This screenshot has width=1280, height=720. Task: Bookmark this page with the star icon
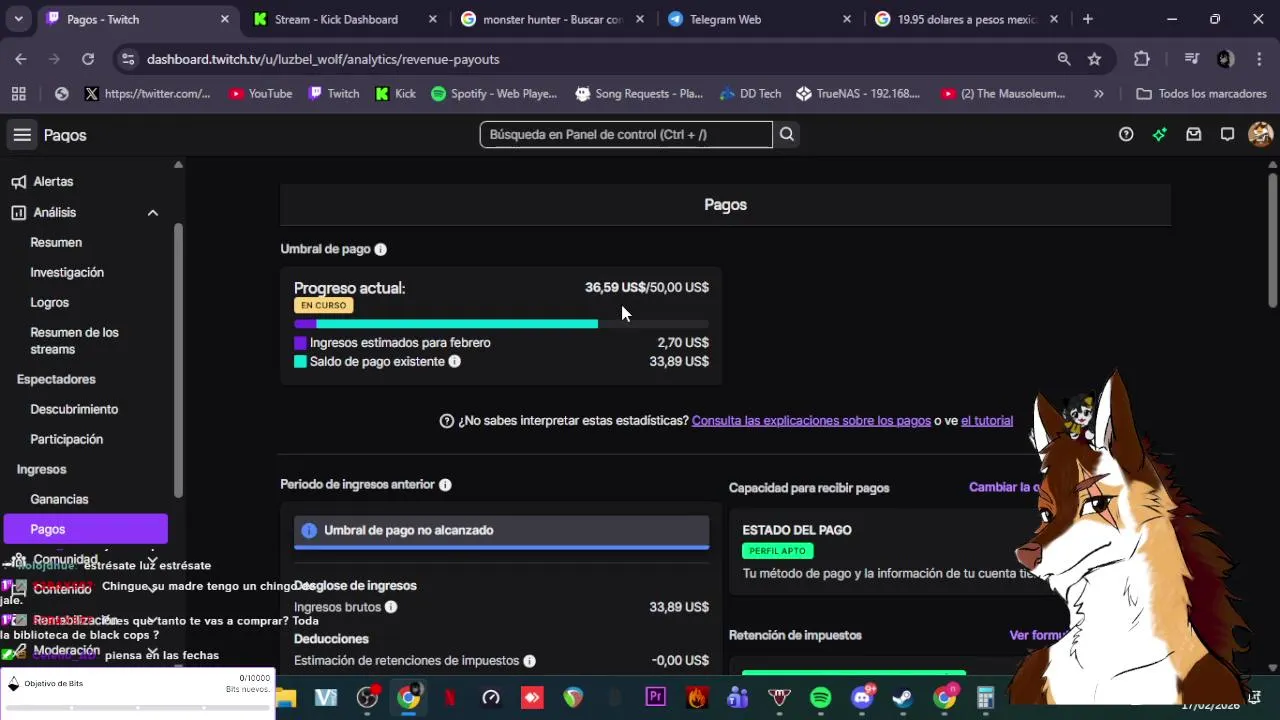pyautogui.click(x=1094, y=59)
